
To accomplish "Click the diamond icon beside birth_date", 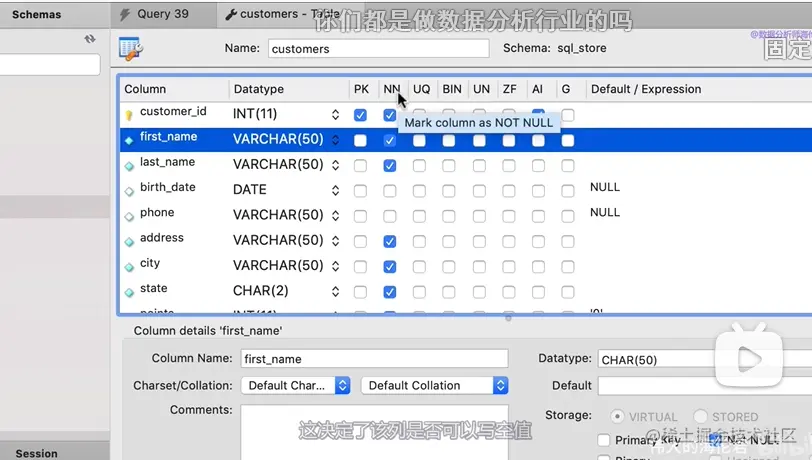I will 129,191.
